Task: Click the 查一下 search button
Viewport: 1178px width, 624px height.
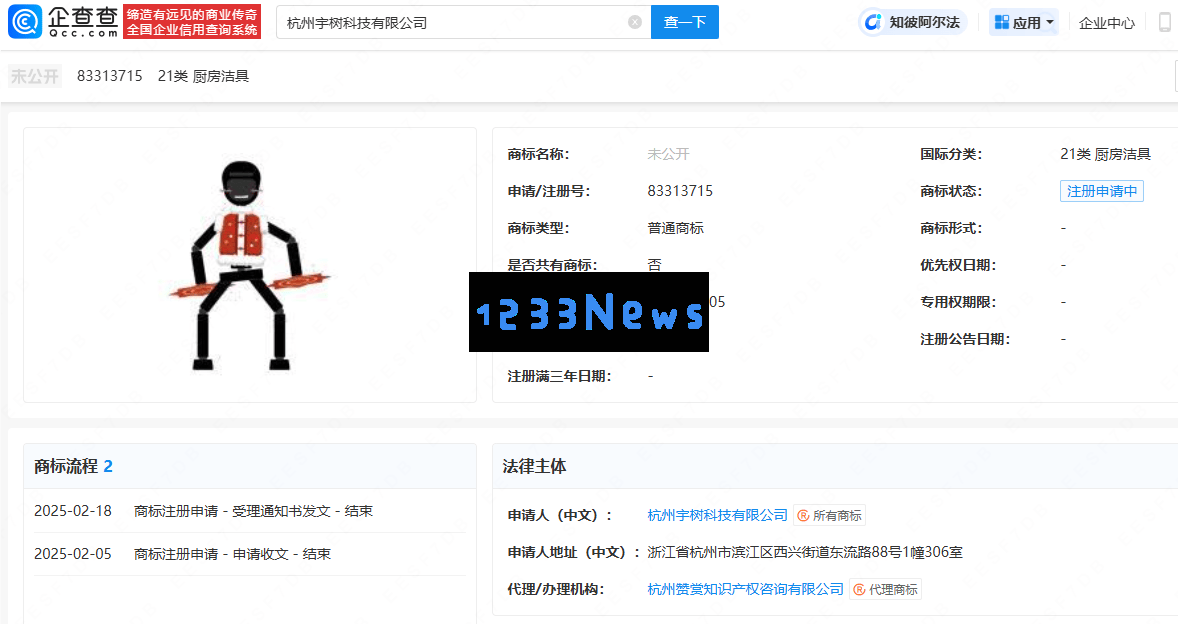Action: (684, 23)
